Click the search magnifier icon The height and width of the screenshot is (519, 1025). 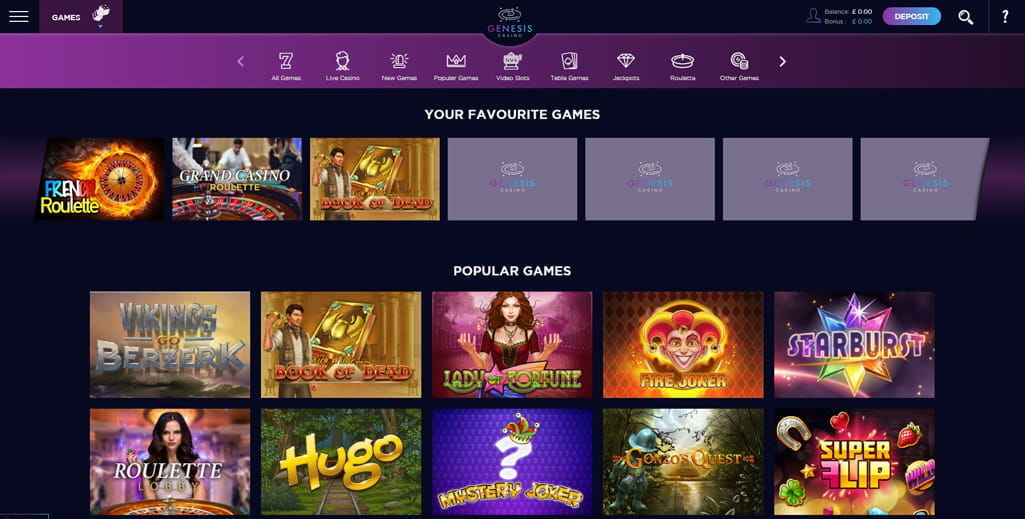click(x=966, y=17)
